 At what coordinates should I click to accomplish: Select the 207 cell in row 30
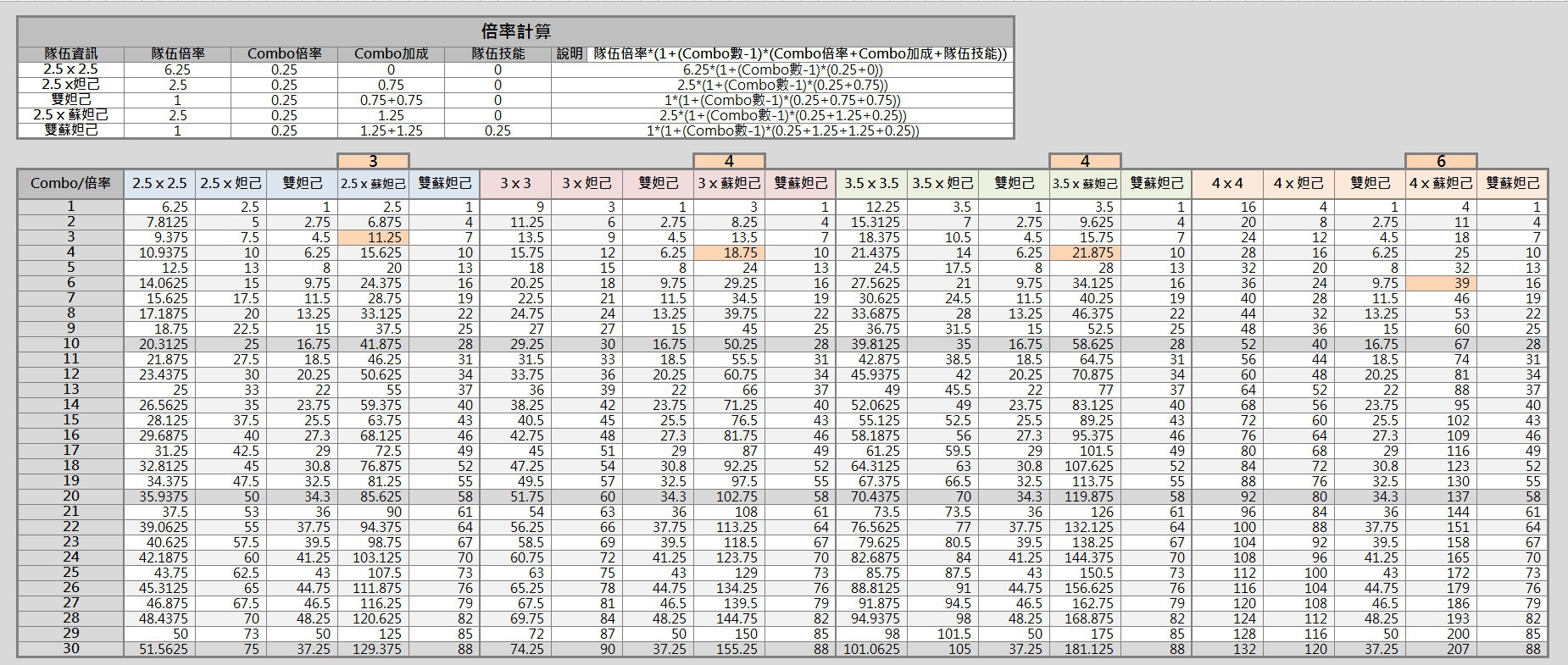[x=1441, y=649]
